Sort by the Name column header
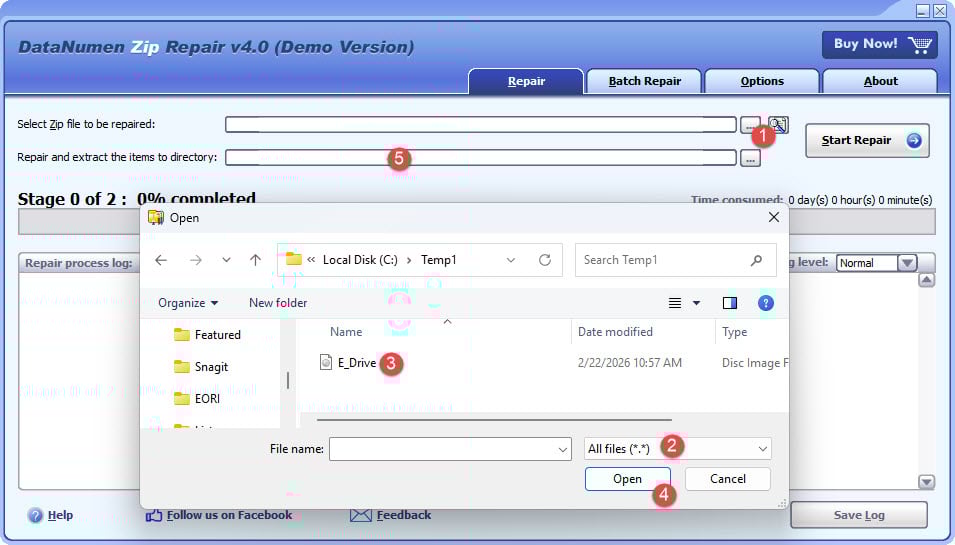The height and width of the screenshot is (545, 955). (346, 332)
